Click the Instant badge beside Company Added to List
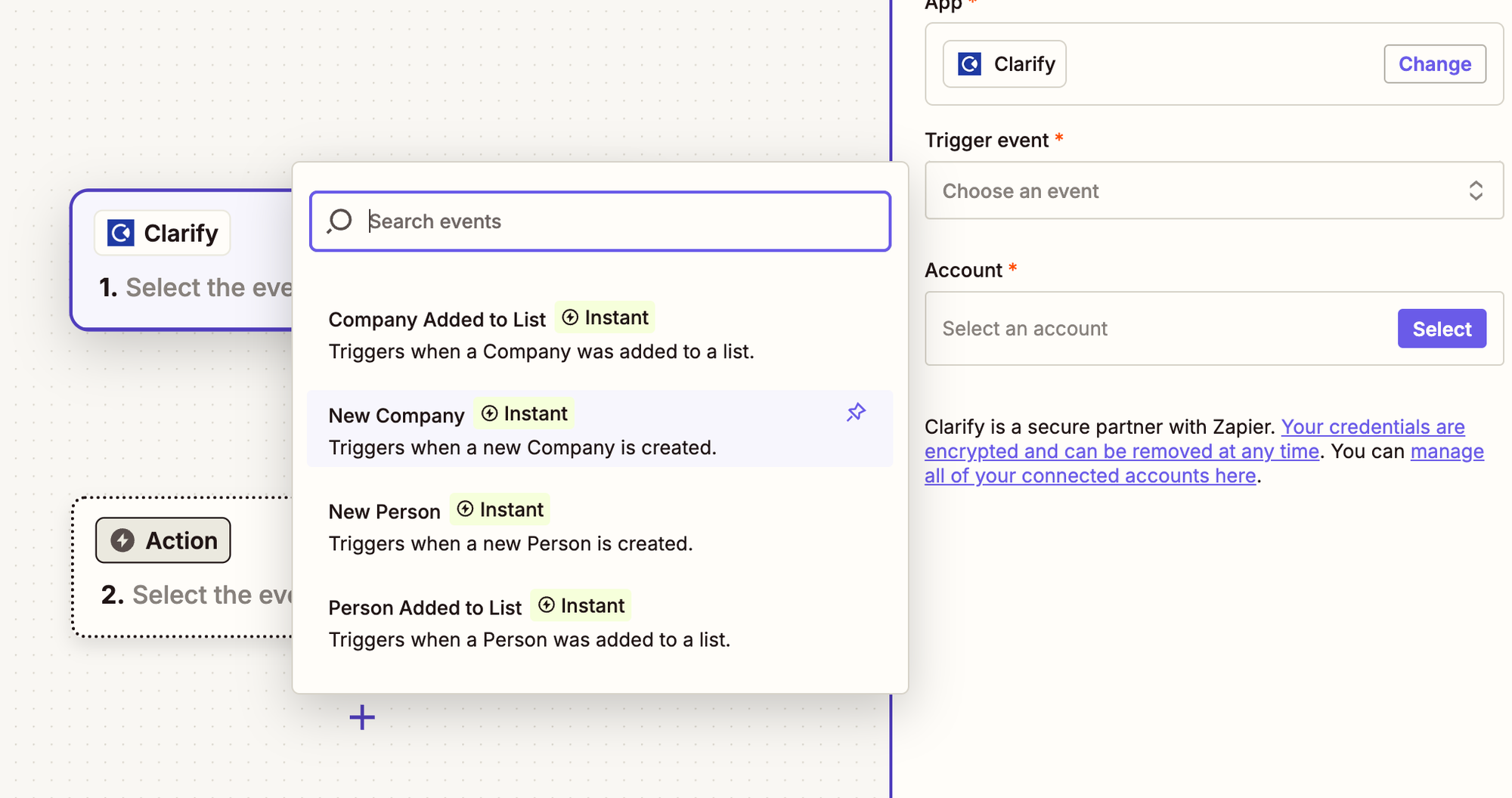Viewport: 1512px width, 798px height. click(x=605, y=317)
